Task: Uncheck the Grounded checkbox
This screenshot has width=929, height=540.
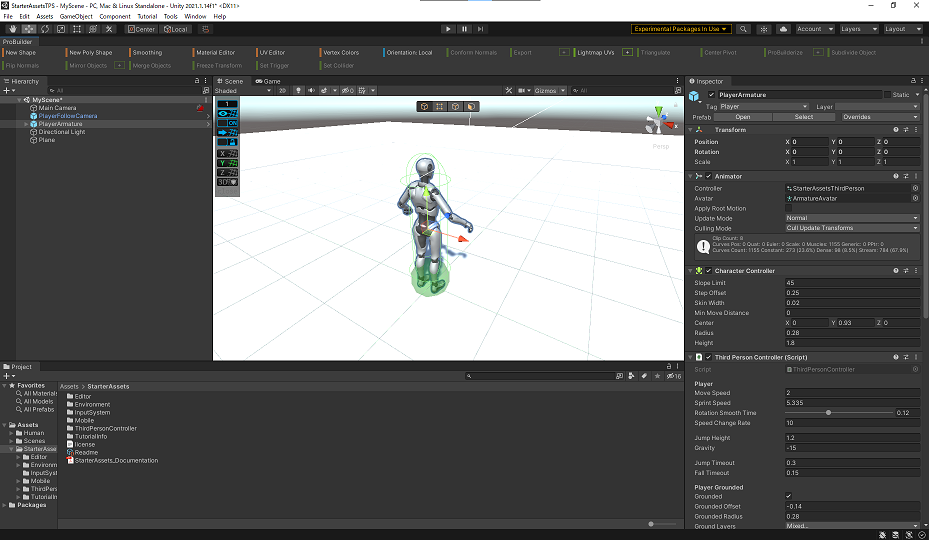Action: (x=788, y=496)
